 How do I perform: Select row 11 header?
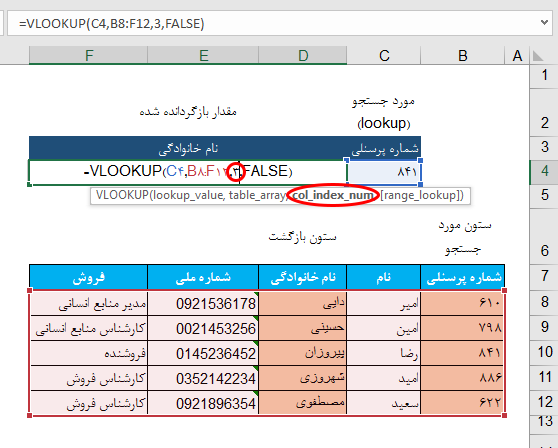click(x=544, y=377)
